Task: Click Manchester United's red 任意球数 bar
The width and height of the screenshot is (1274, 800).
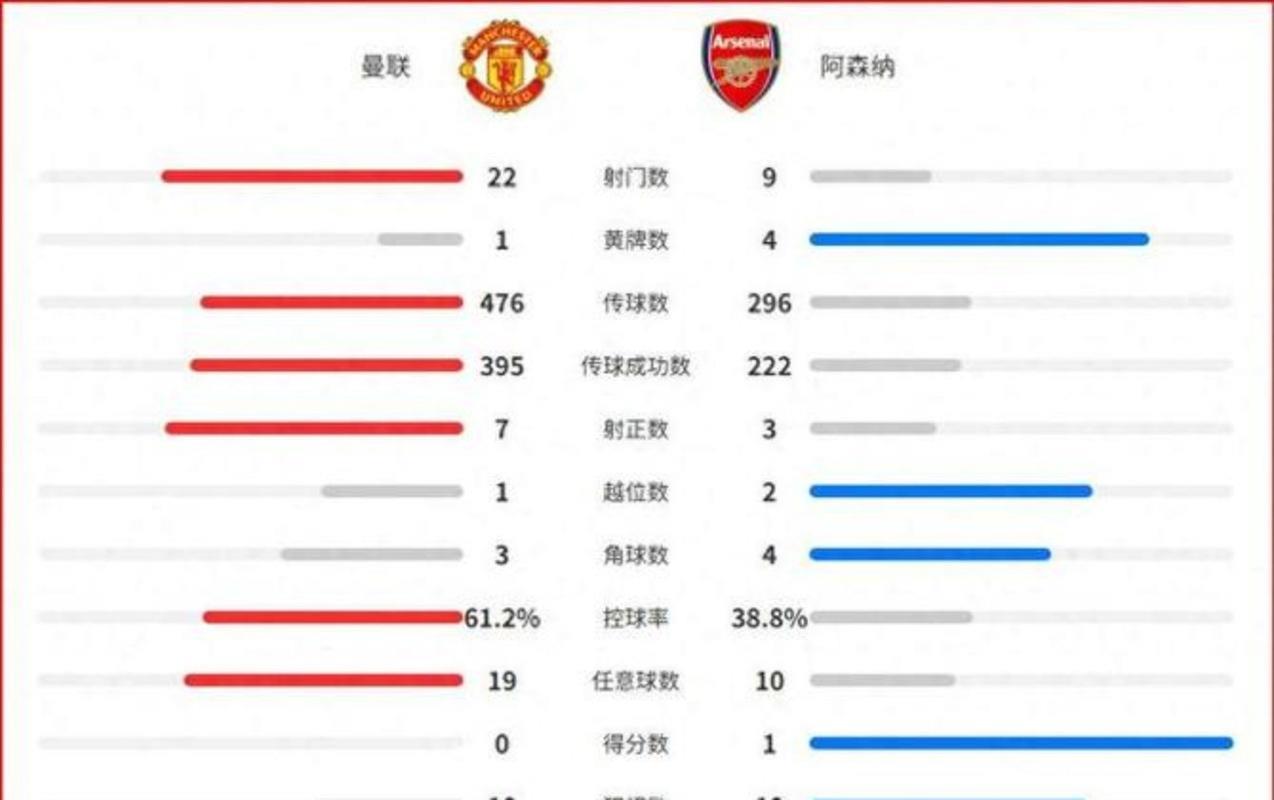Action: (x=323, y=681)
